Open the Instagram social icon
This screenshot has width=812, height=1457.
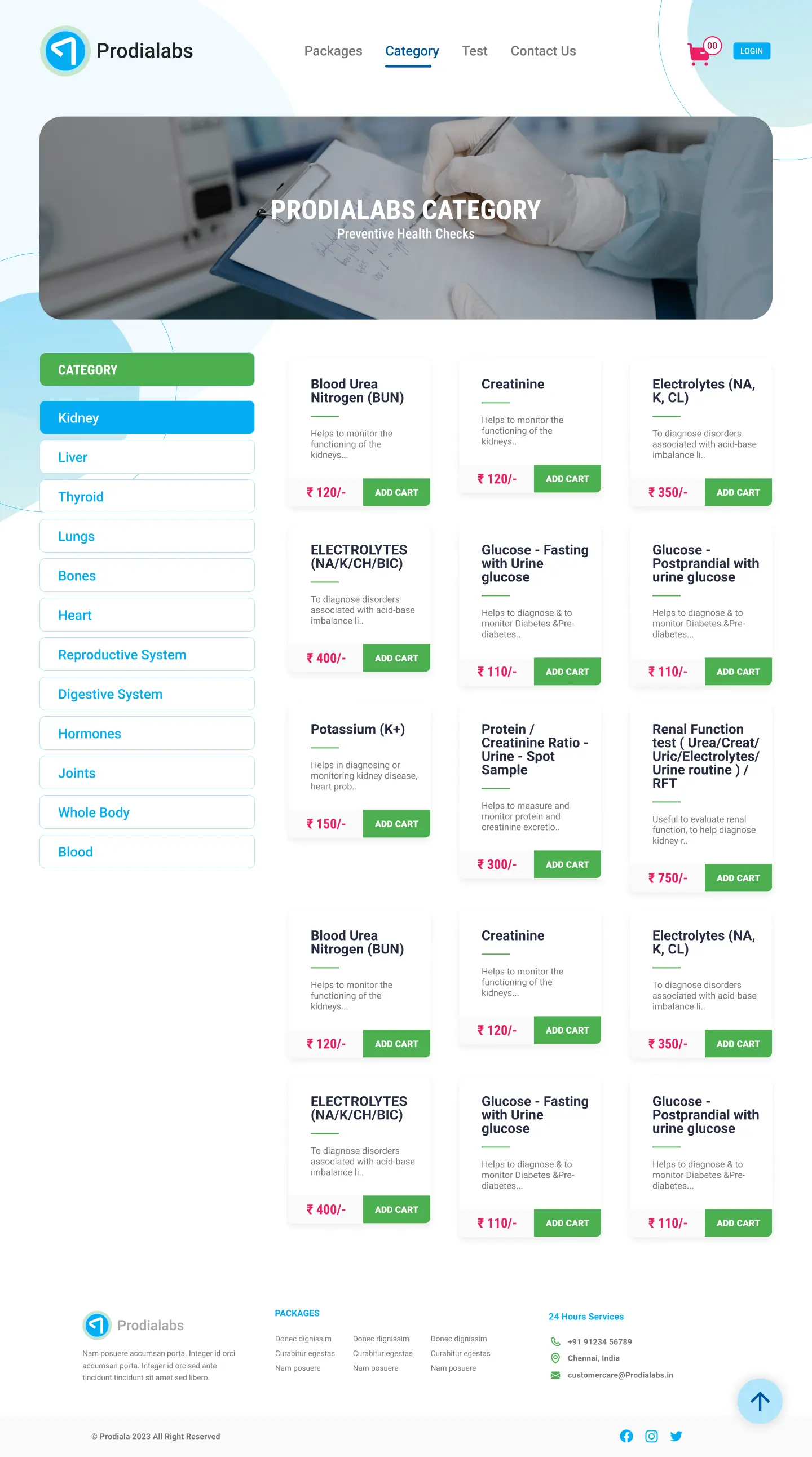point(651,1436)
